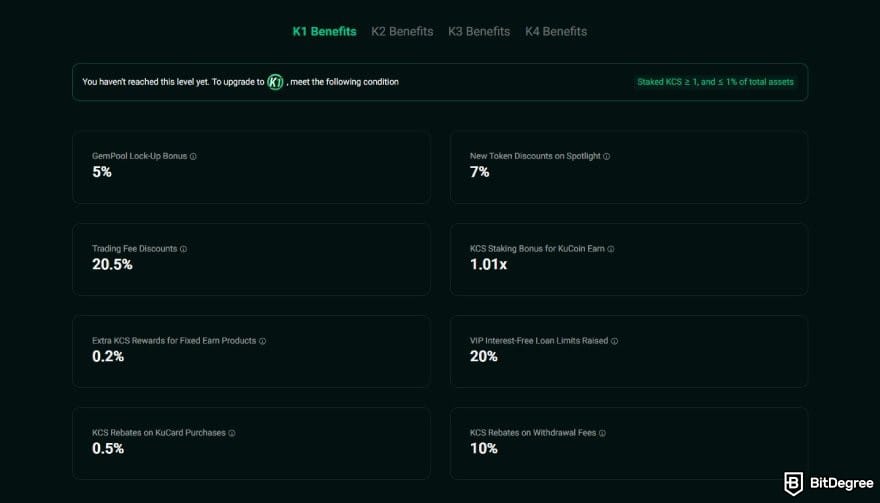Open info icon next to New Token Discounts on Spotlight
This screenshot has height=503, width=880.
click(606, 157)
